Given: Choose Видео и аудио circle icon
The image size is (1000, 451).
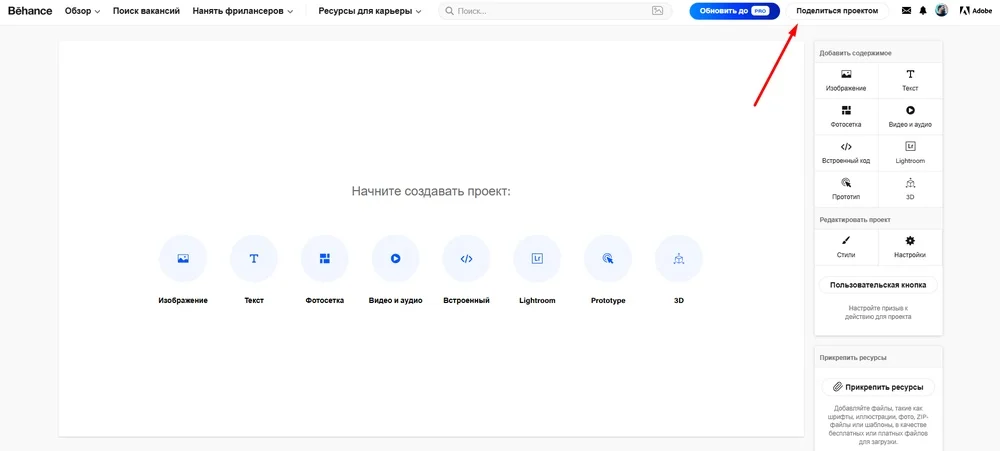Looking at the screenshot, I should (x=395, y=259).
